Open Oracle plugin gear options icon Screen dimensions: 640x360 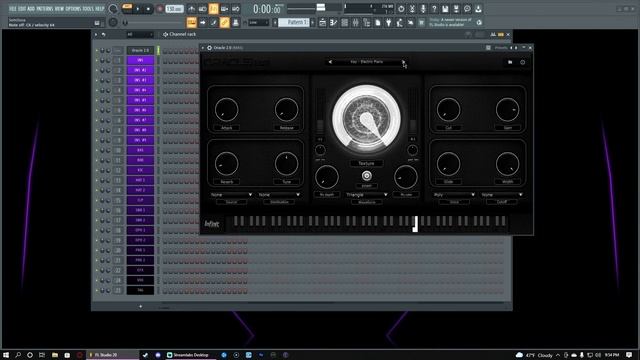209,48
